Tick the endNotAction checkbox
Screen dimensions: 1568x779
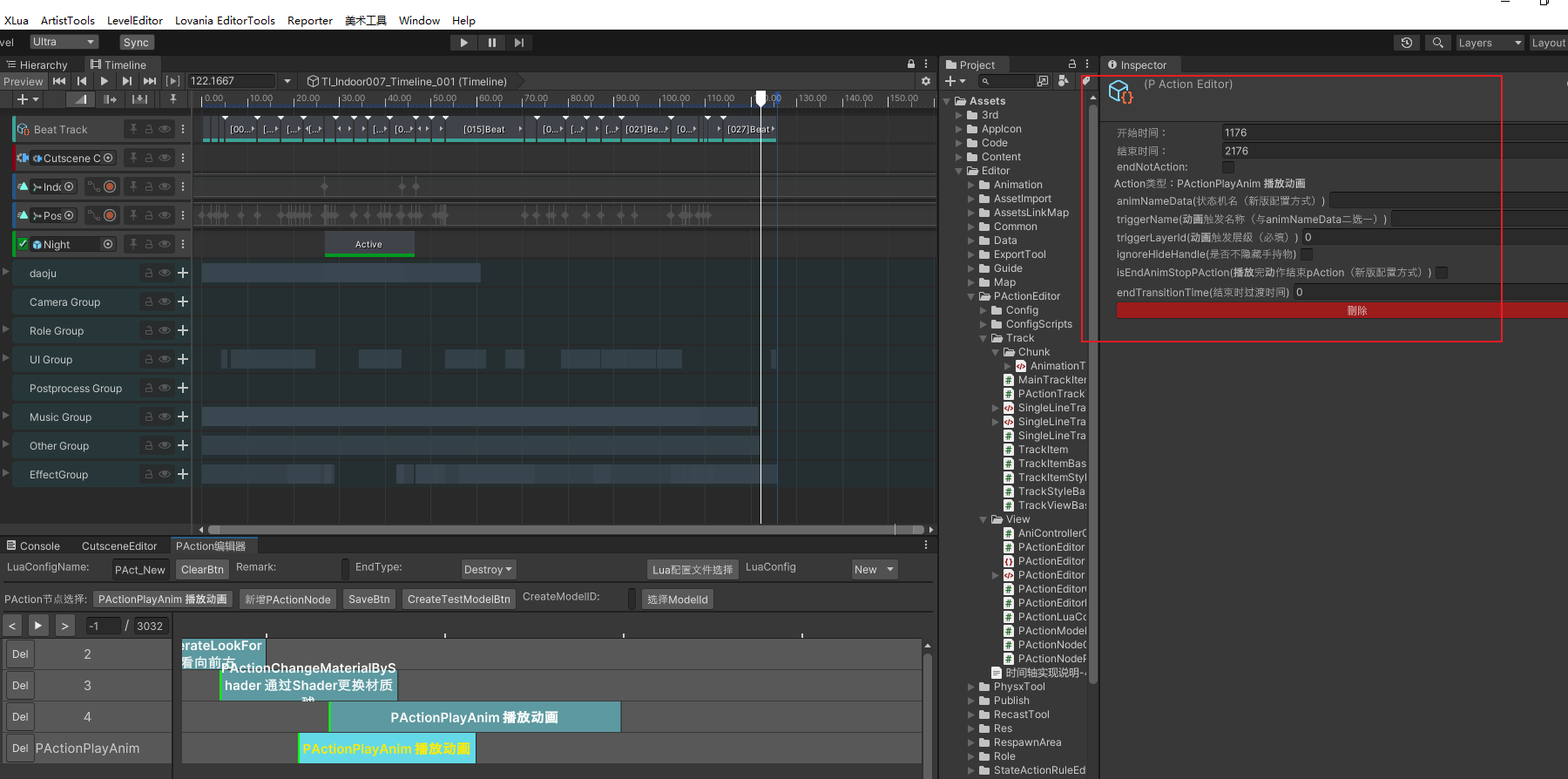tap(1228, 167)
